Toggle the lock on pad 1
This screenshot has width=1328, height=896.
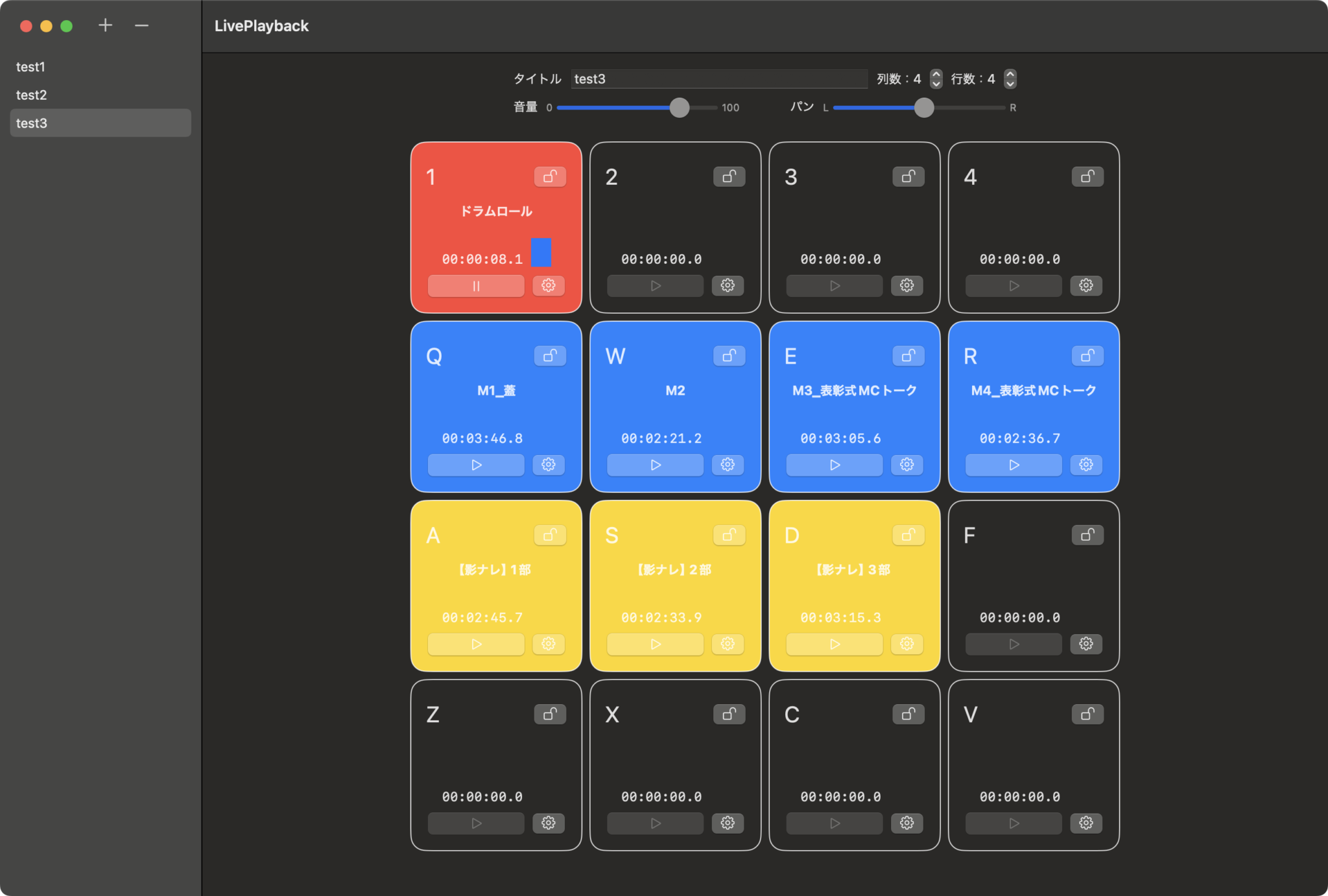click(x=550, y=176)
